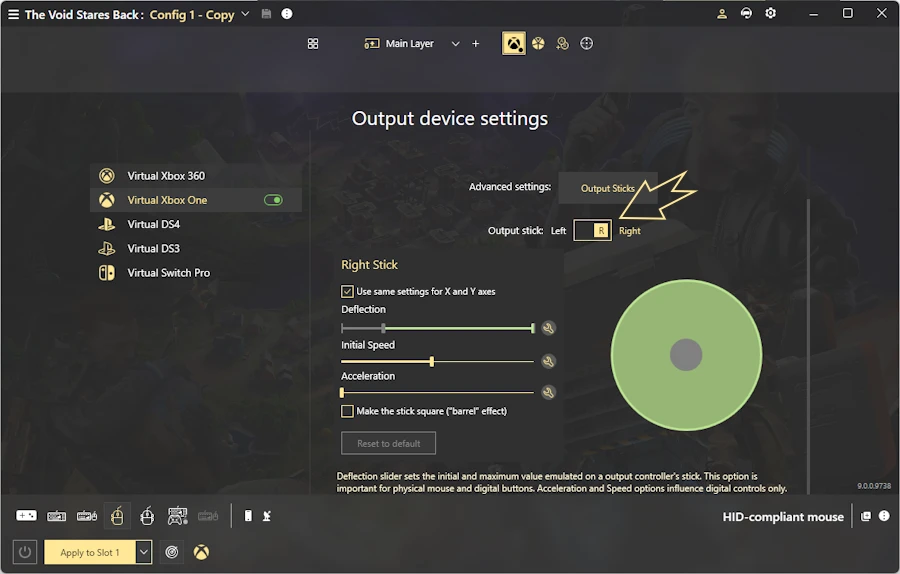The image size is (900, 574).
Task: Open config info icon in title bar
Action: (x=287, y=14)
